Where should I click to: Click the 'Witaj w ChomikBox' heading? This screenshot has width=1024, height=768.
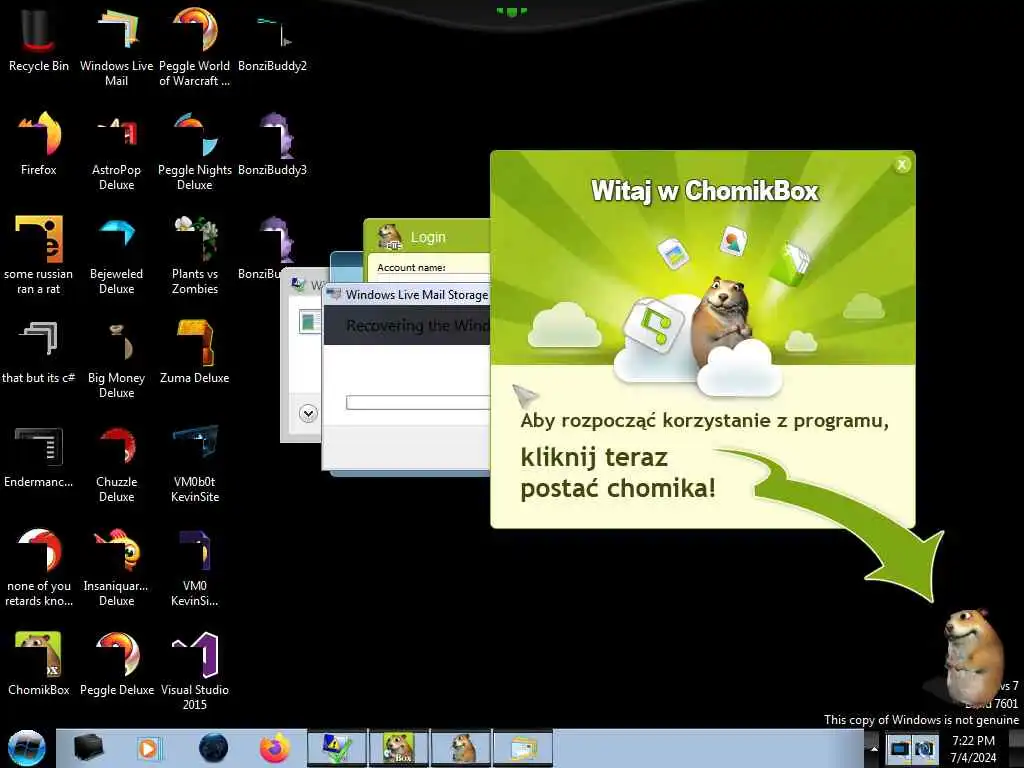click(x=705, y=191)
